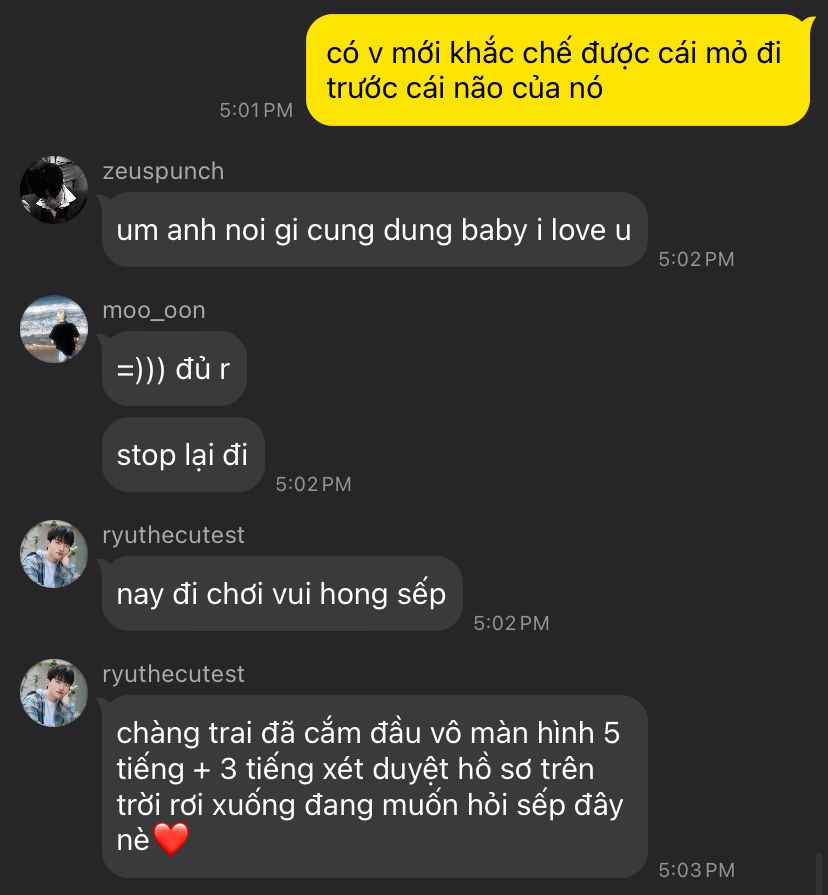The width and height of the screenshot is (828, 895).
Task: Tap 5:02 PM timestamp beside zeuspunch message
Action: [x=697, y=259]
